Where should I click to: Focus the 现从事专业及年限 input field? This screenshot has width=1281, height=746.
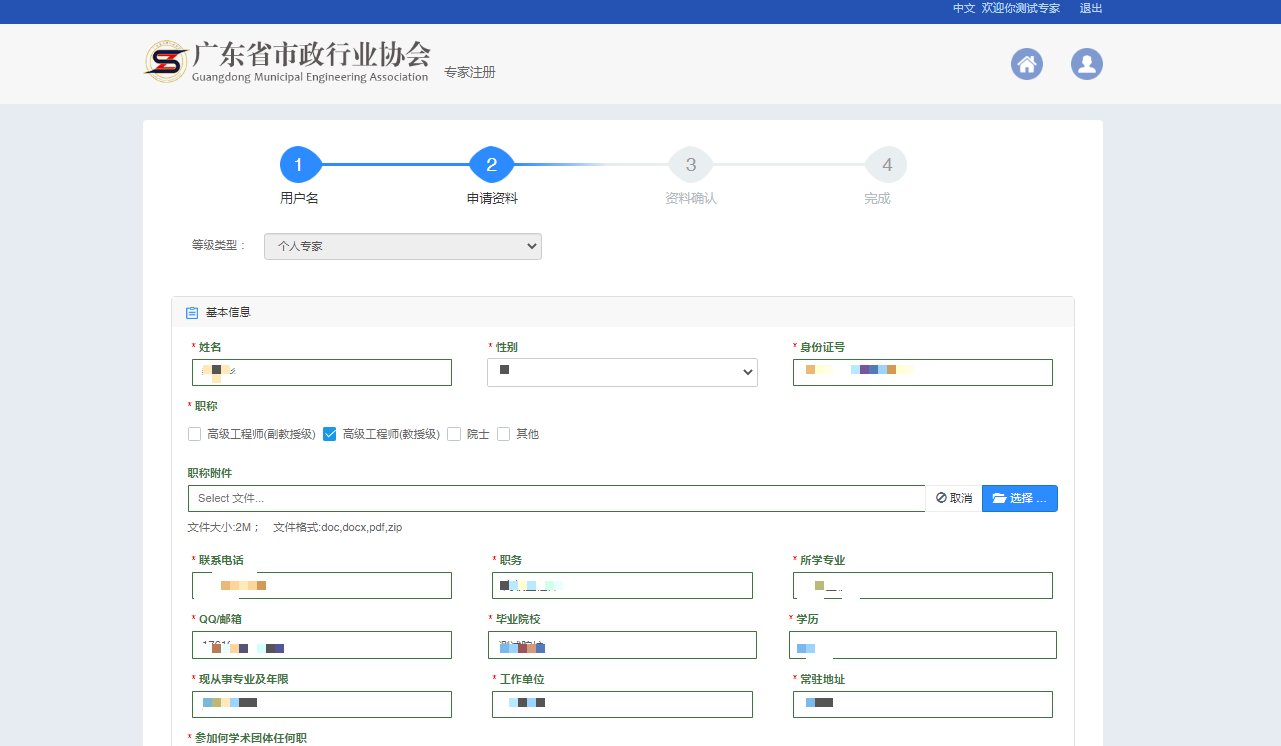(x=322, y=704)
